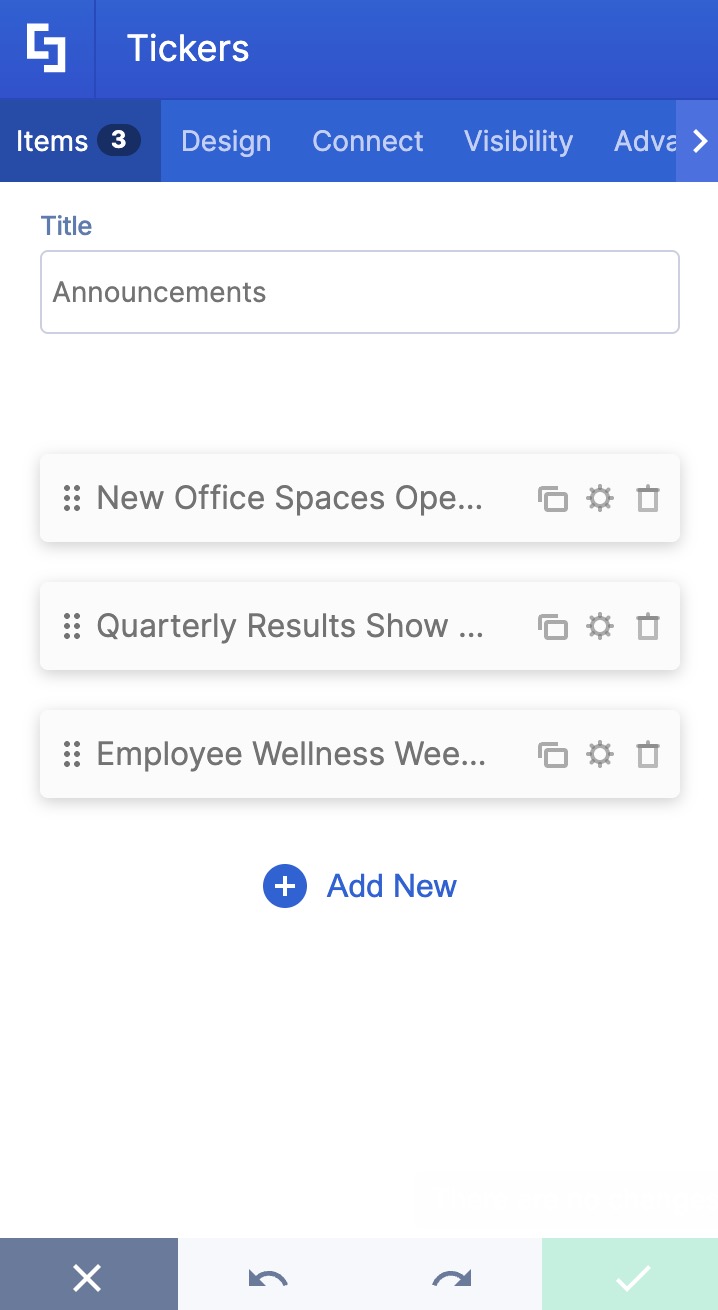Screen dimensions: 718x1310
Task: Redo the last change
Action: click(x=449, y=1277)
